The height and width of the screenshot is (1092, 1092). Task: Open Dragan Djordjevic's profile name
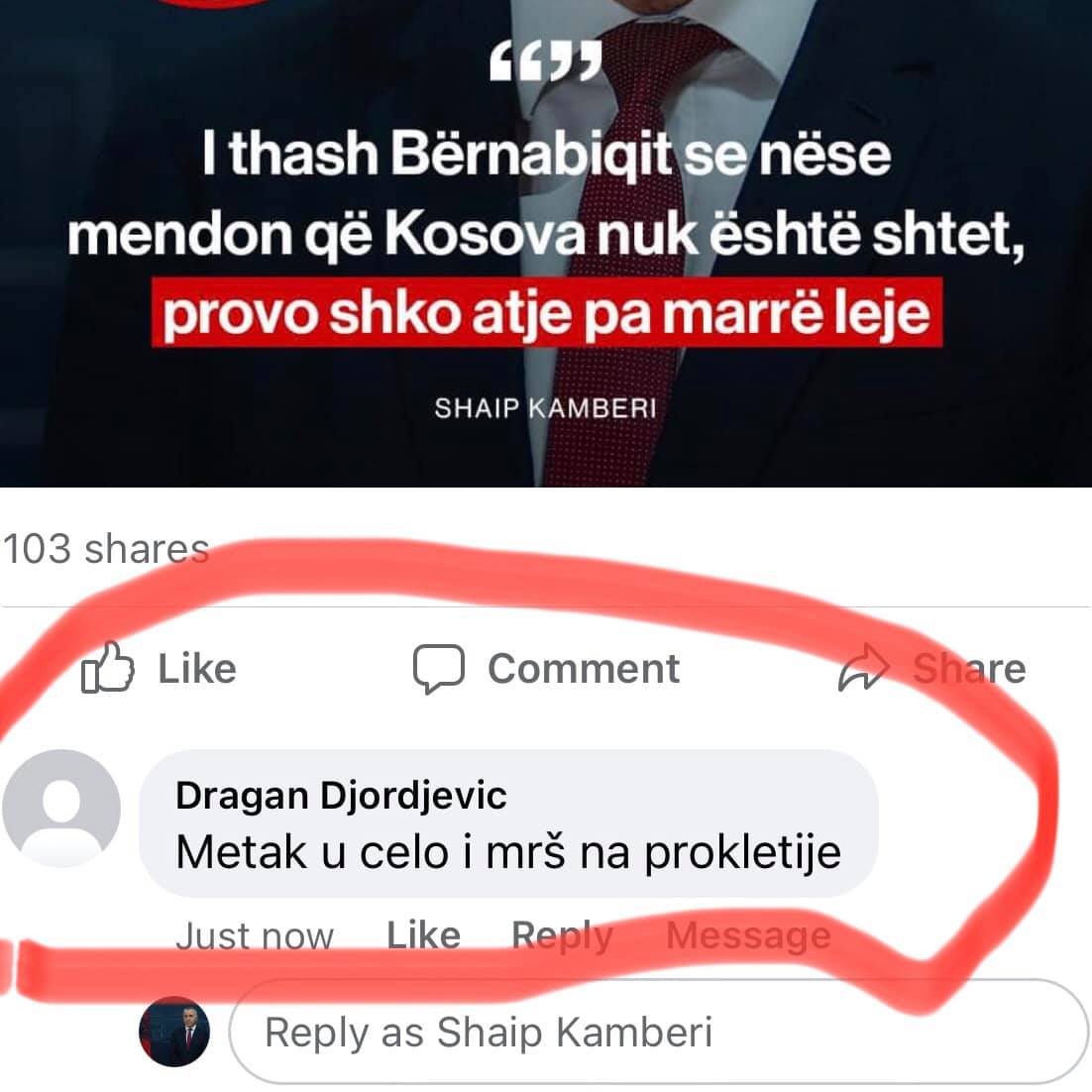(x=341, y=796)
